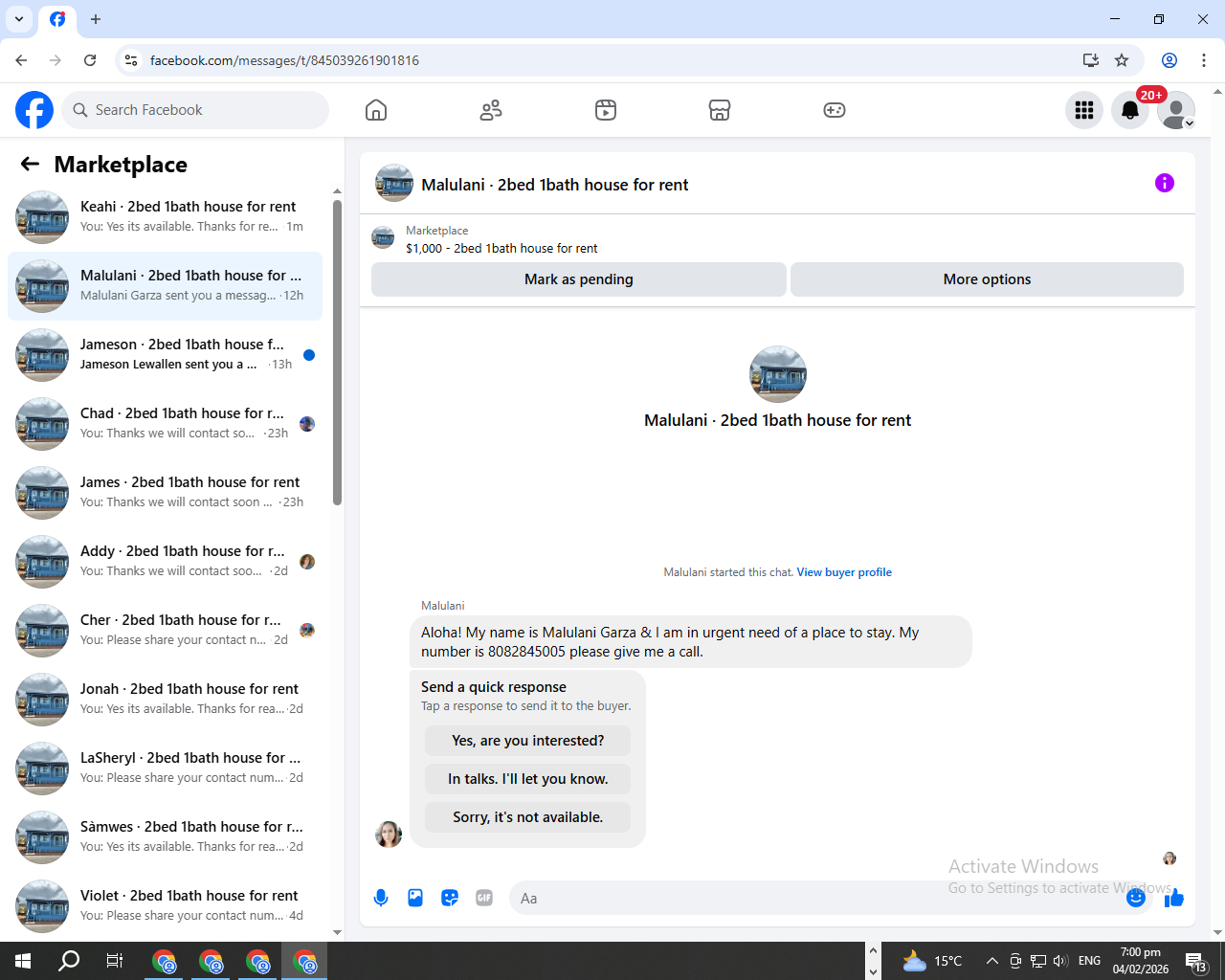Open the Violet conversation
The height and width of the screenshot is (980, 1225).
pos(165,906)
